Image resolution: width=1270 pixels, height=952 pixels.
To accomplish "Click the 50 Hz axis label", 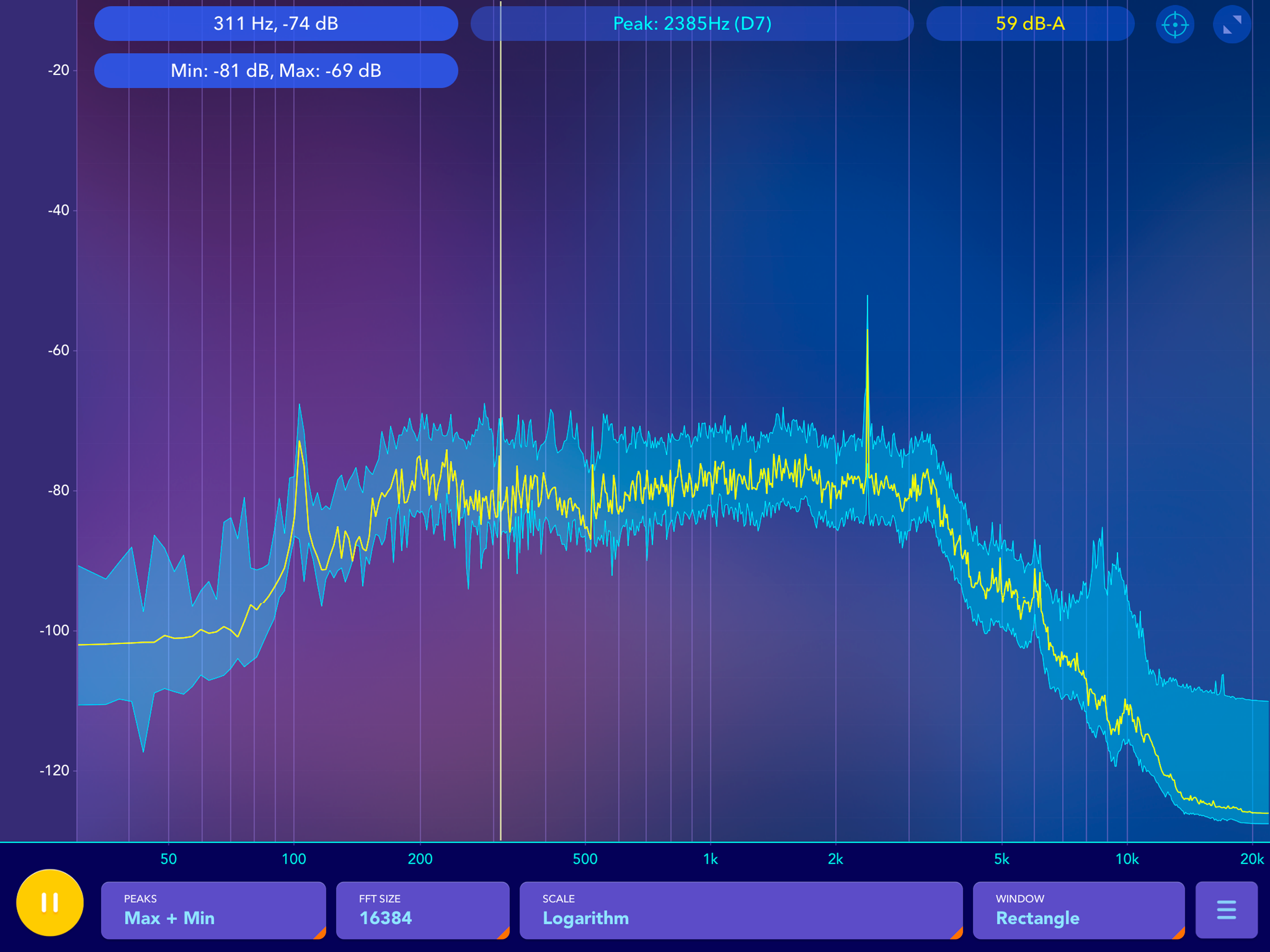I will [168, 859].
